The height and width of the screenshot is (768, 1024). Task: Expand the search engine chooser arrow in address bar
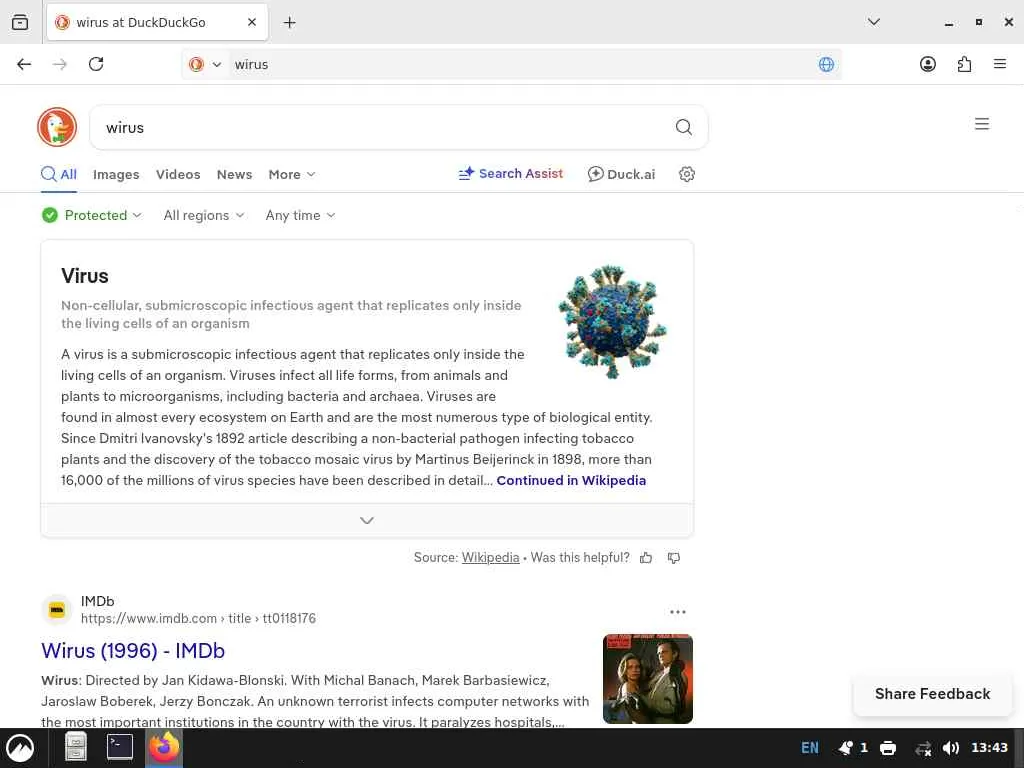tap(217, 64)
